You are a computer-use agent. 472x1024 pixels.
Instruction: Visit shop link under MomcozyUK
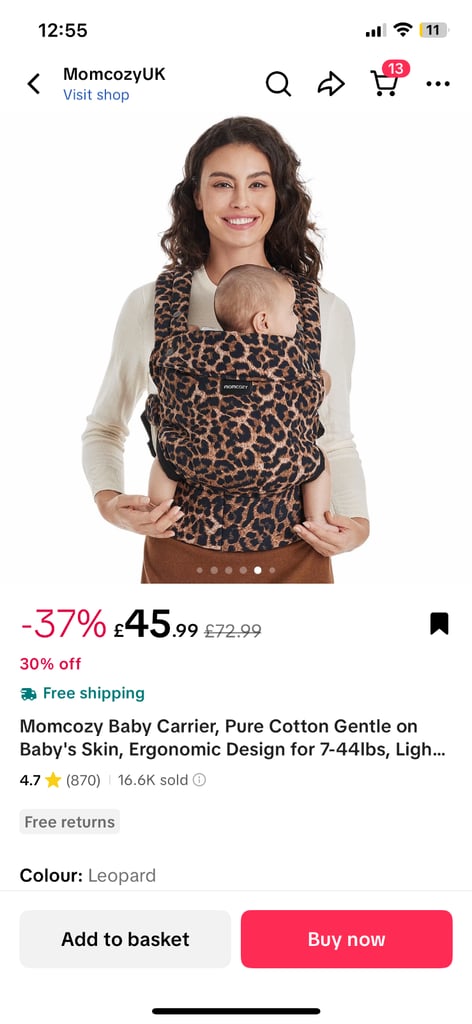point(96,95)
